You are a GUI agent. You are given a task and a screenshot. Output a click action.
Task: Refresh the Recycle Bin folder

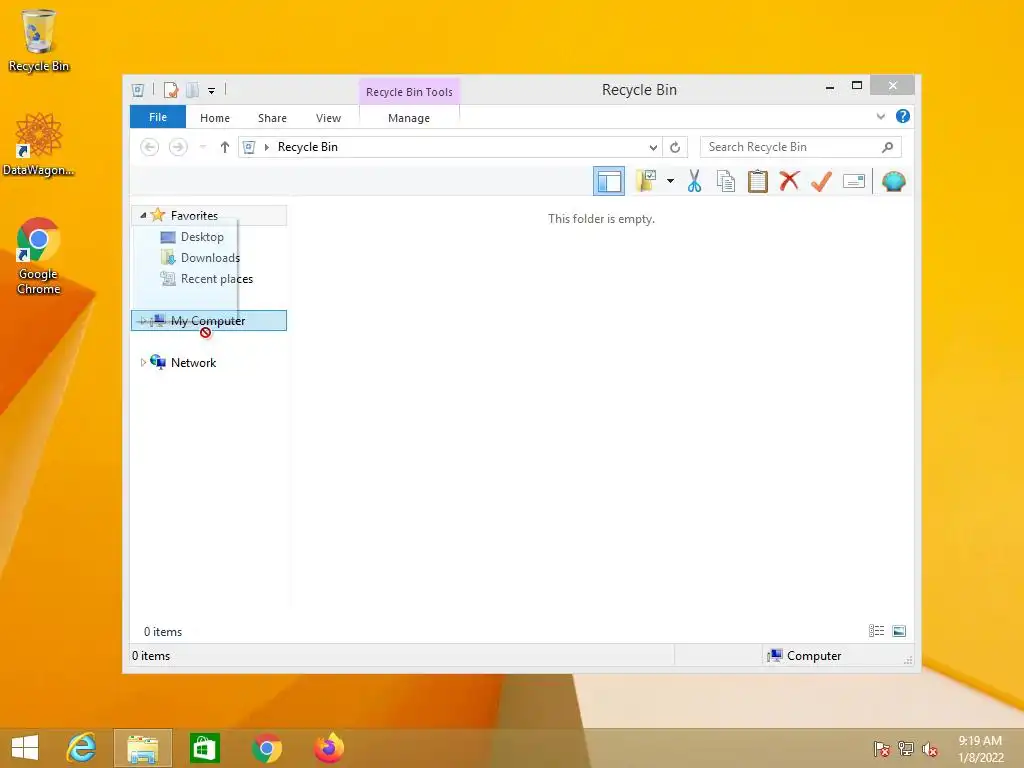(675, 147)
